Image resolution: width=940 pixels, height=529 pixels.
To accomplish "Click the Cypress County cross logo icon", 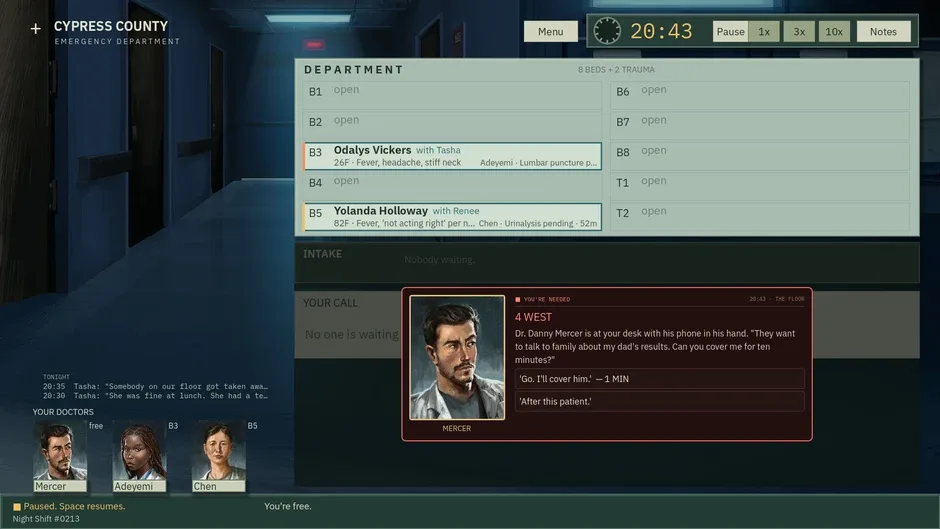I will 35,28.
